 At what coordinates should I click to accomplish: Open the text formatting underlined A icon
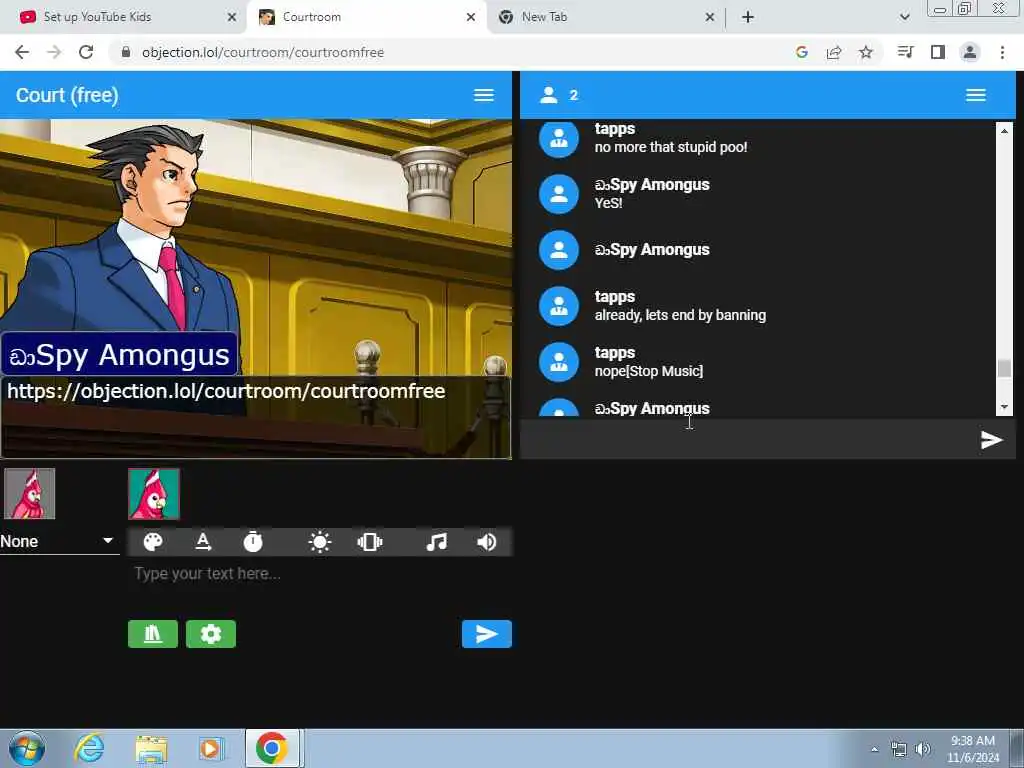[203, 542]
